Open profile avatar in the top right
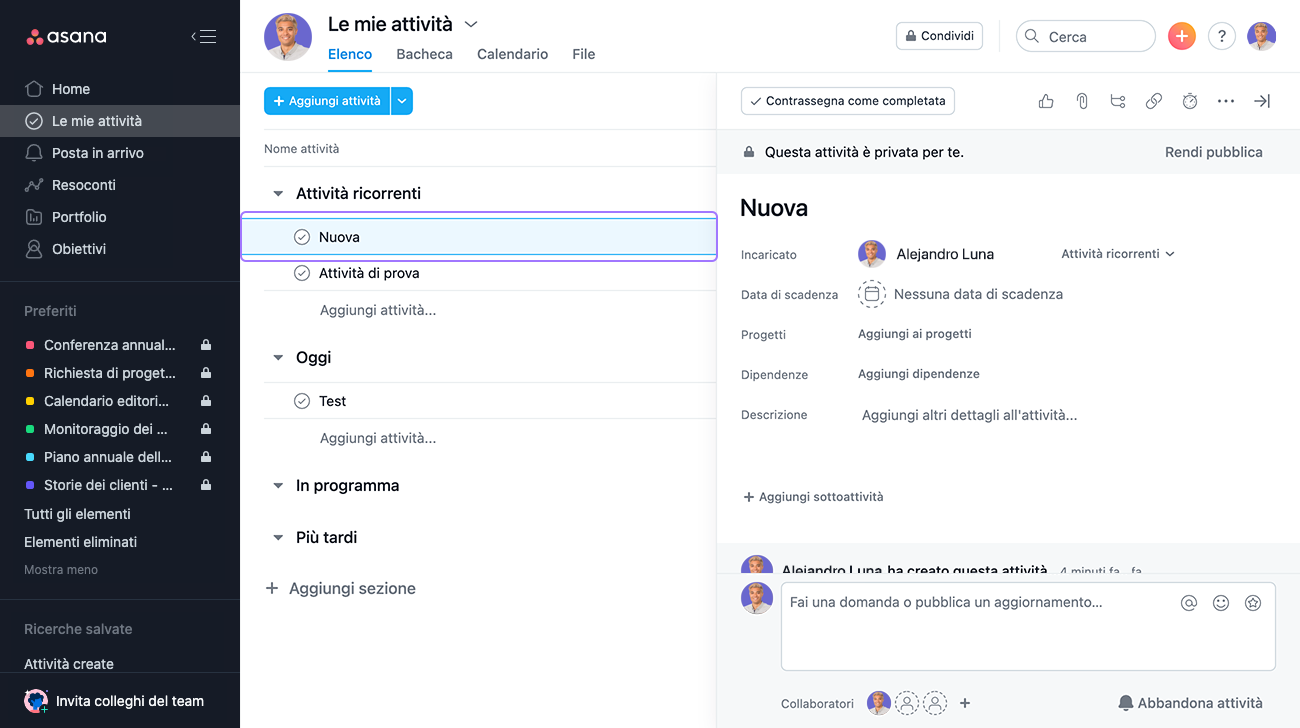Viewport: 1300px width, 728px height. [x=1261, y=36]
